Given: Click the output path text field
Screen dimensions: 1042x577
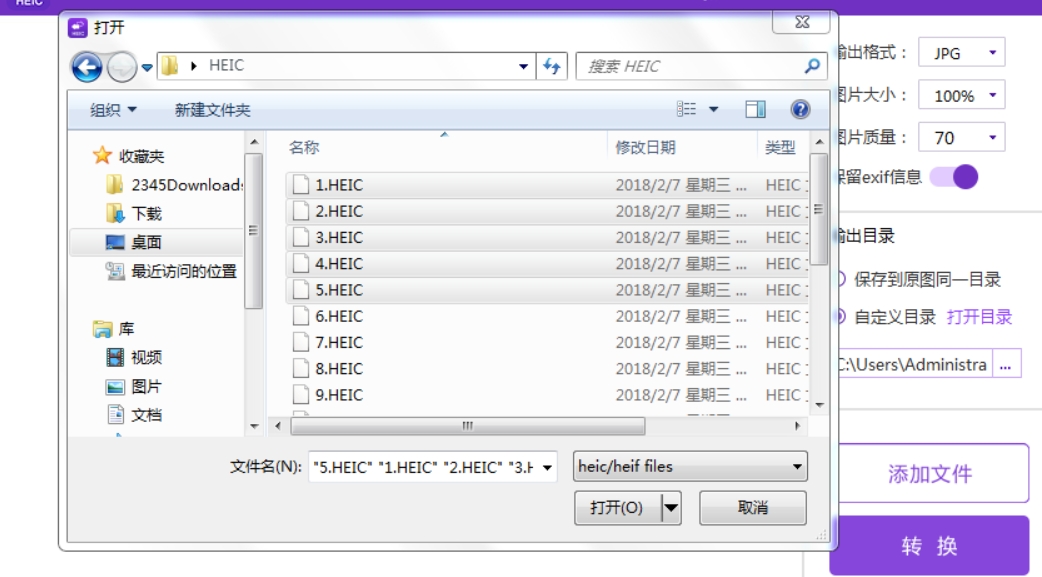Looking at the screenshot, I should pyautogui.click(x=914, y=364).
